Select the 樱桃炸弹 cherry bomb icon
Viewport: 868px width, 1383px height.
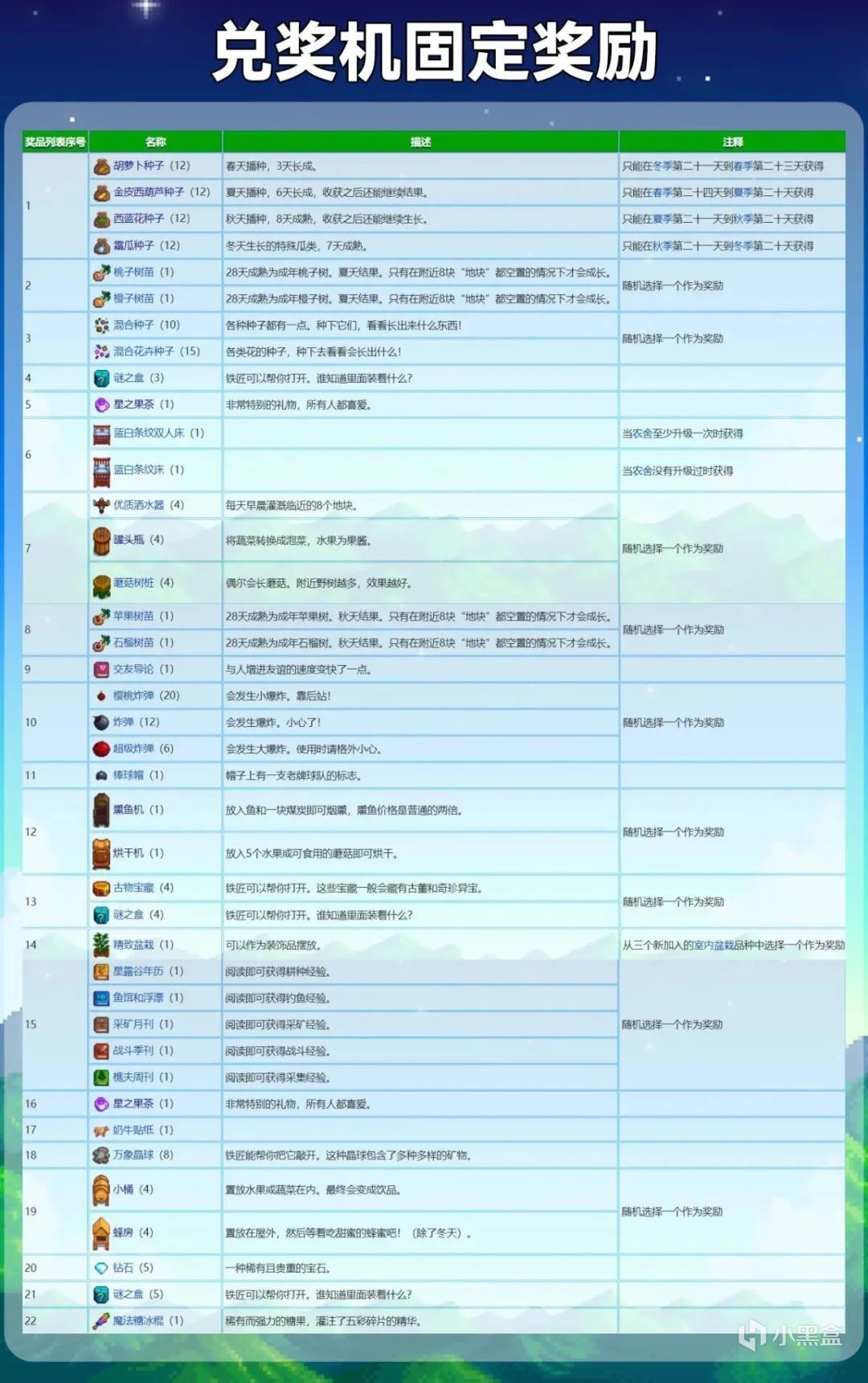101,696
